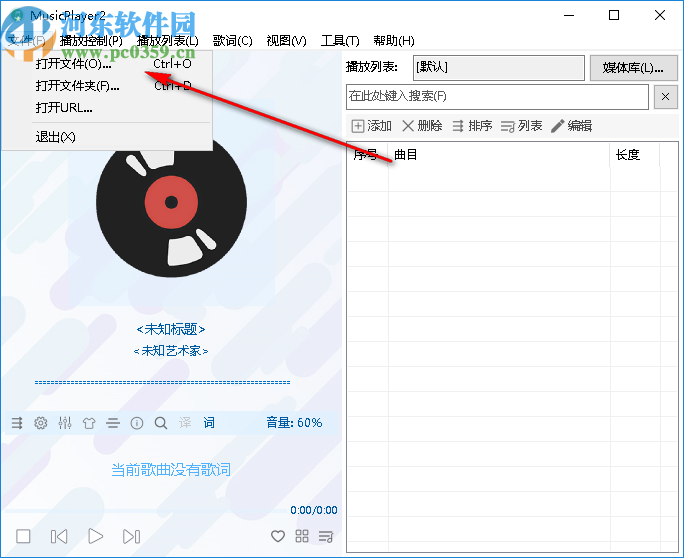Toggle lyric translation 译 button

[x=185, y=422]
